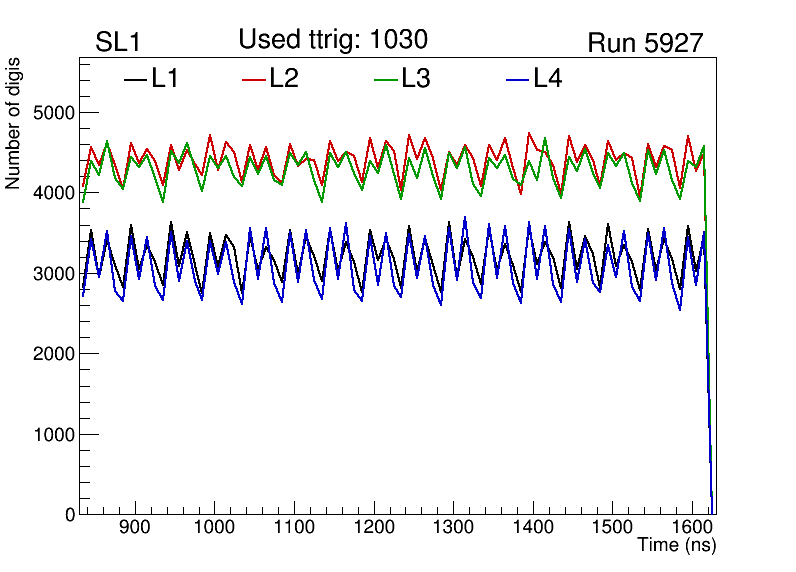Click the 1000 tick label on x-axis
Image resolution: width=796 pixels, height=572 pixels.
[x=213, y=528]
